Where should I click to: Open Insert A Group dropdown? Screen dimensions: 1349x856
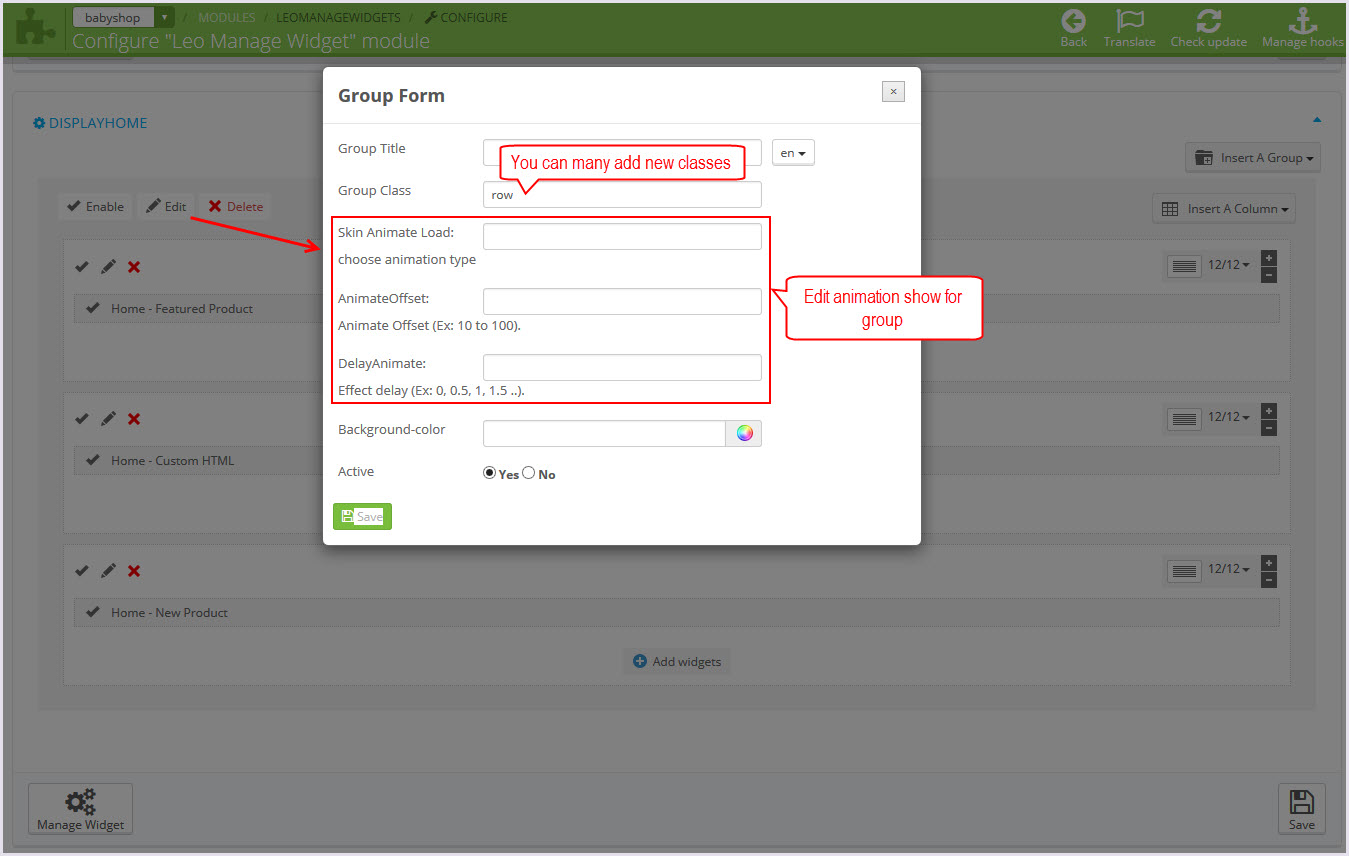coord(1253,157)
